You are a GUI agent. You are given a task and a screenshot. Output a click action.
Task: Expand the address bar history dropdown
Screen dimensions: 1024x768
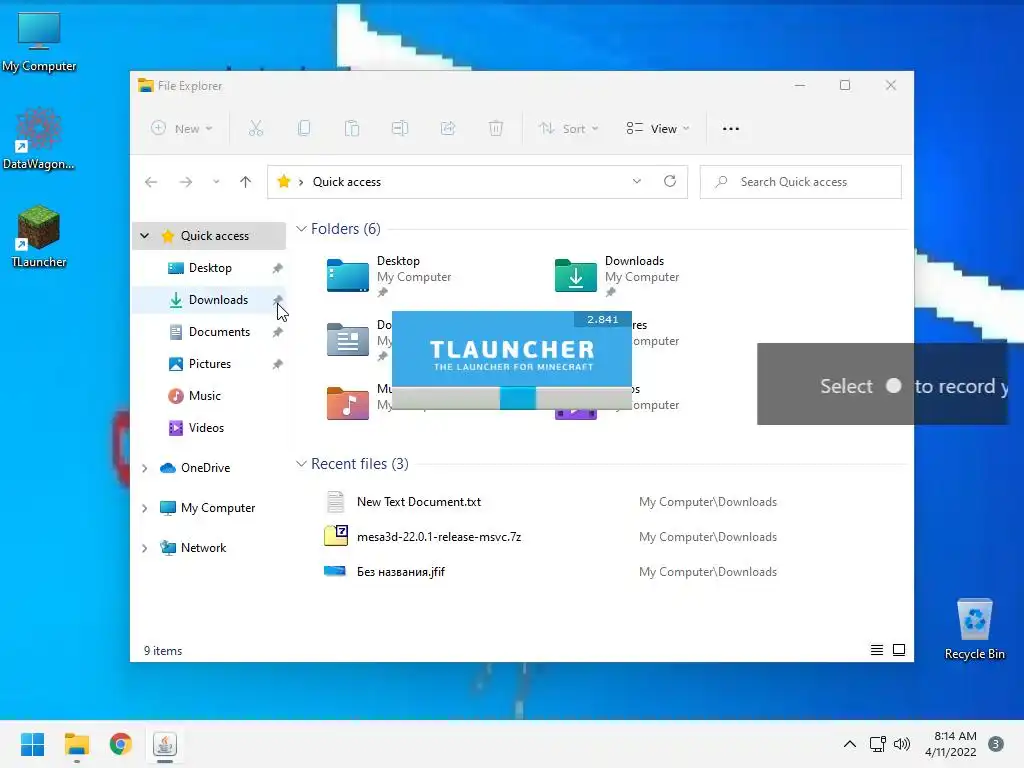click(x=637, y=182)
